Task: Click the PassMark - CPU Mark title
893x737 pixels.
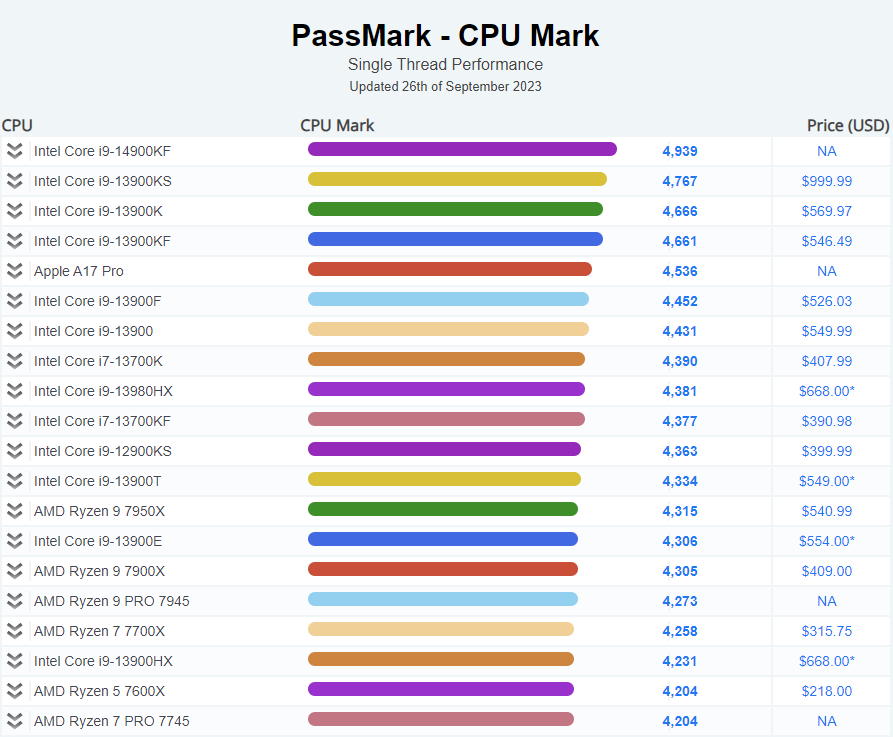Action: [x=445, y=35]
